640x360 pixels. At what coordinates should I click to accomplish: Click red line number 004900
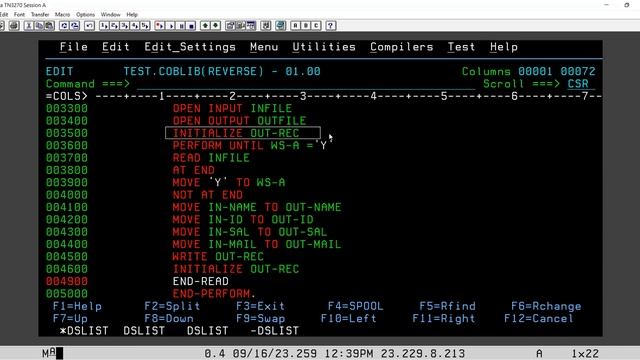coord(67,281)
